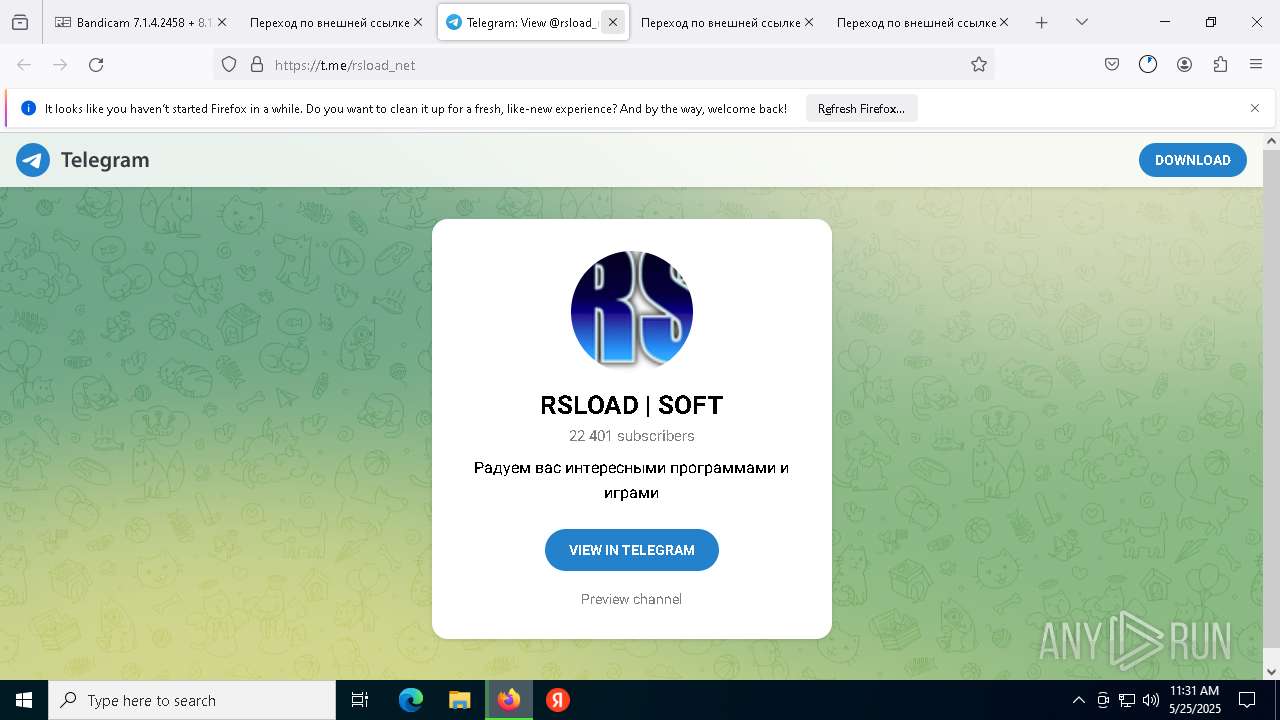Open Firefox account menu
Image resolution: width=1280 pixels, height=720 pixels.
pyautogui.click(x=1184, y=64)
